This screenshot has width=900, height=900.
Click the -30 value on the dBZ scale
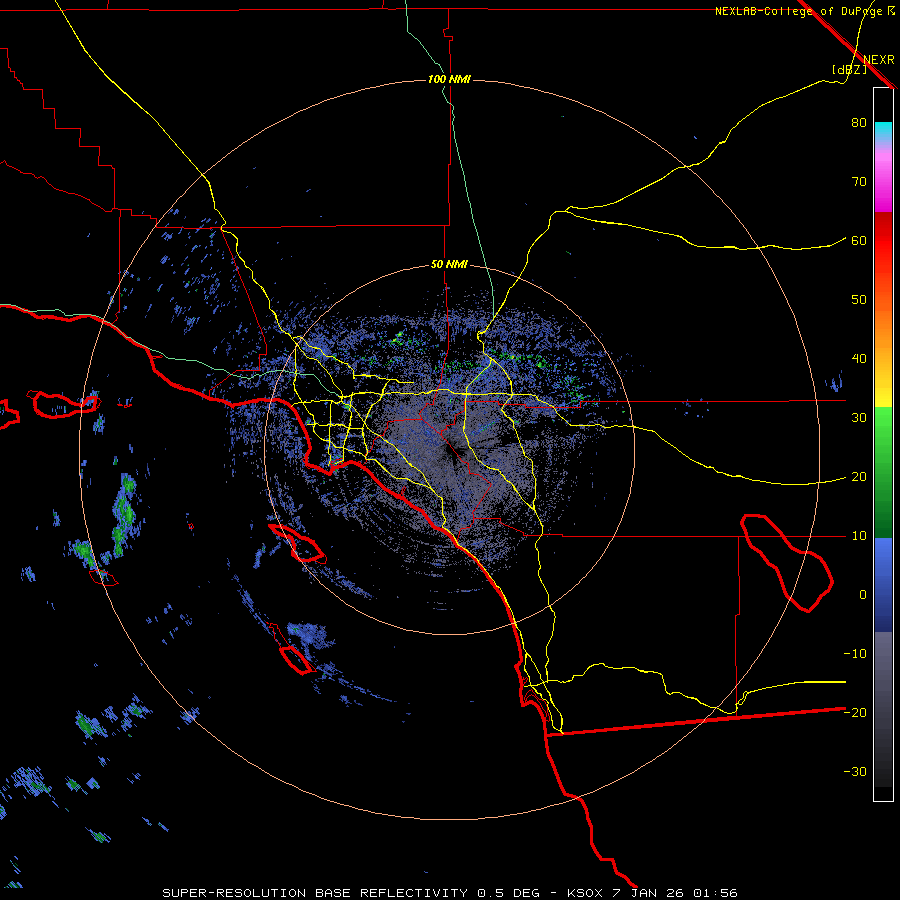pos(855,772)
